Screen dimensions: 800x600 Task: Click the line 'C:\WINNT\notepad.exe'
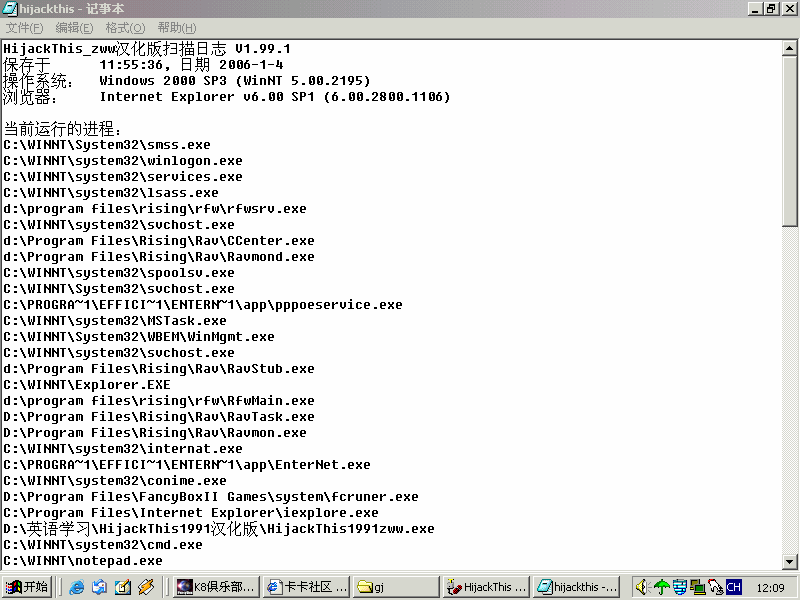83,561
